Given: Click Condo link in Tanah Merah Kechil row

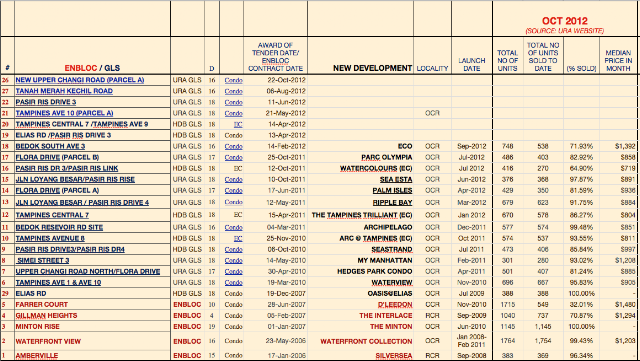Looking at the screenshot, I should coord(233,91).
